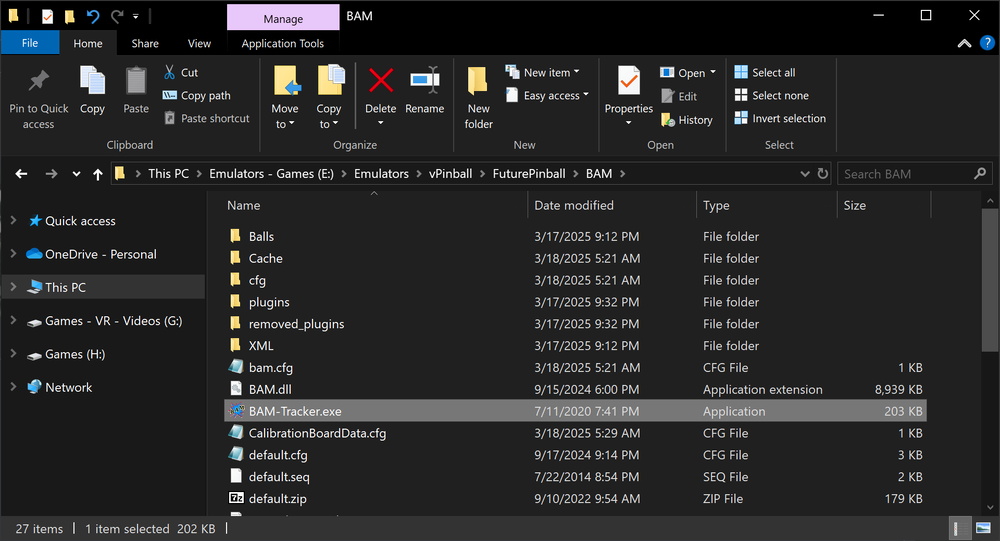Click Emulators - Games (E:) breadcrumb
The height and width of the screenshot is (541, 1000).
pos(271,174)
